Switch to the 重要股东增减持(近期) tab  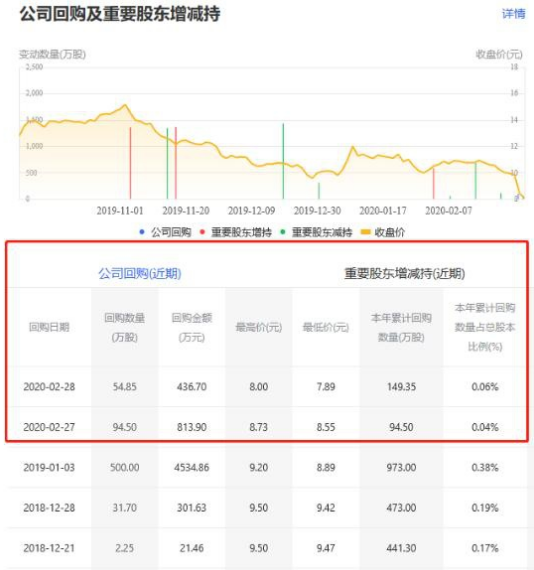pyautogui.click(x=404, y=273)
